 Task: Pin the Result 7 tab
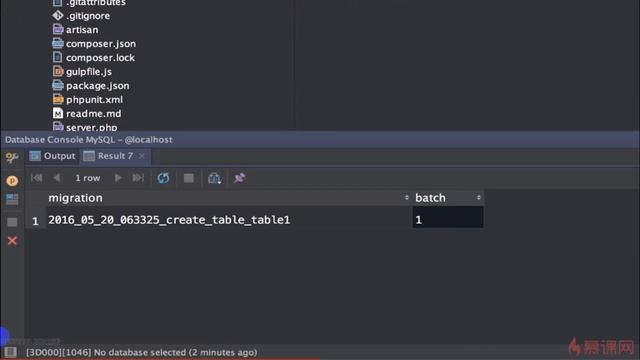(x=240, y=178)
